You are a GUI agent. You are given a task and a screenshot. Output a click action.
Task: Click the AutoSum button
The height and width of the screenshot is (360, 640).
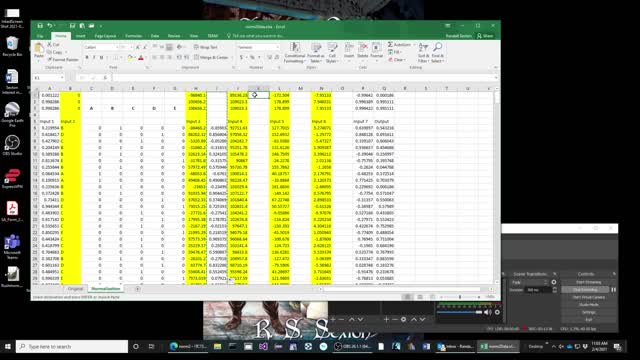click(399, 44)
